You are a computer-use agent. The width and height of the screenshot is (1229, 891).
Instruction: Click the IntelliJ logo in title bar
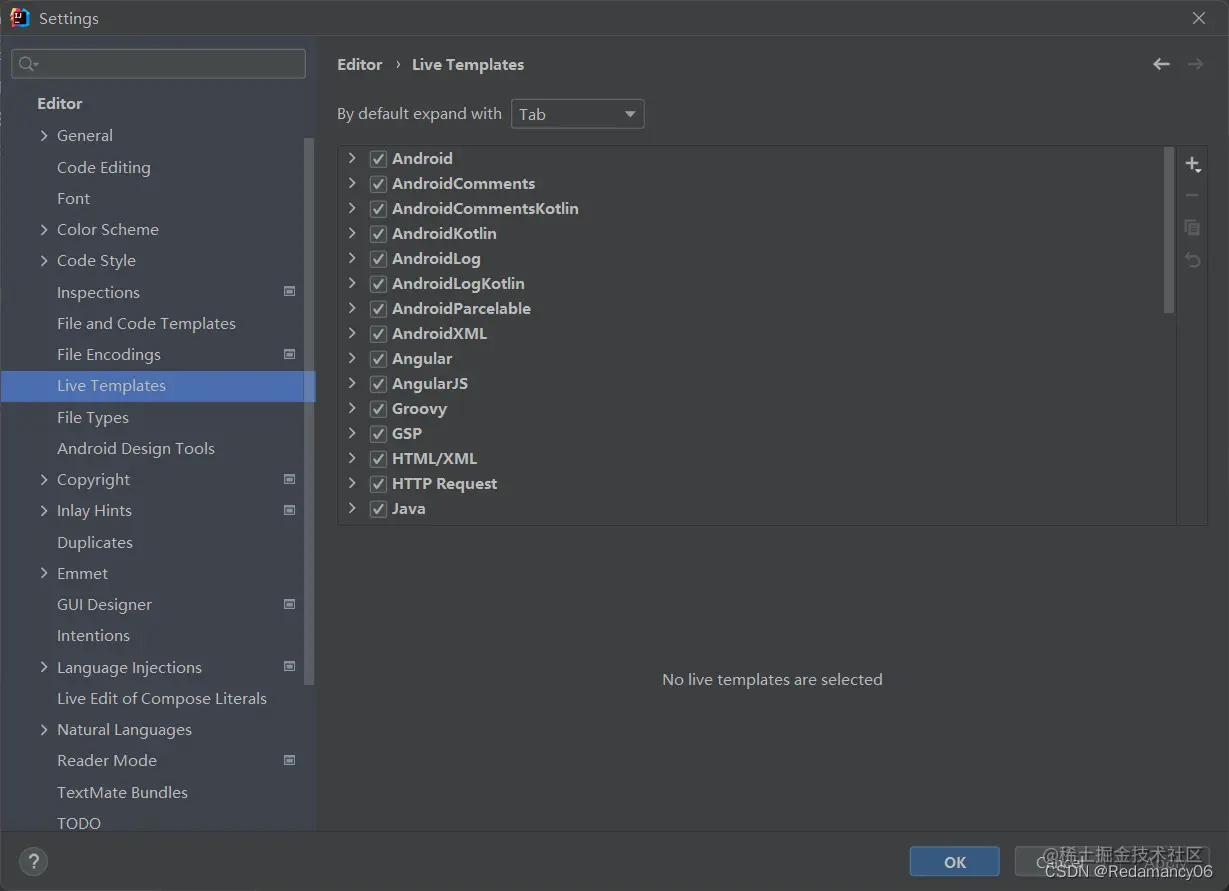pyautogui.click(x=20, y=18)
